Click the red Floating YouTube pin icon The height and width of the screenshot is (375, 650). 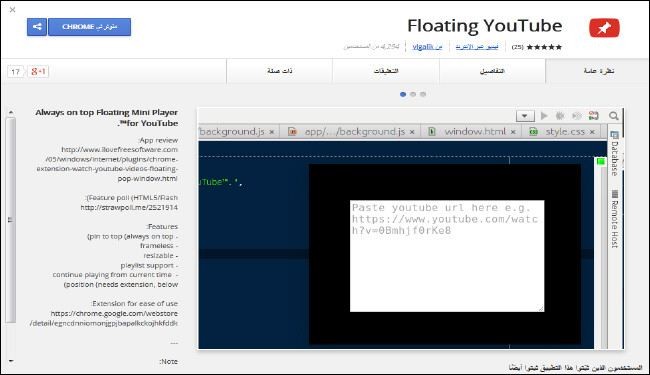pos(604,28)
